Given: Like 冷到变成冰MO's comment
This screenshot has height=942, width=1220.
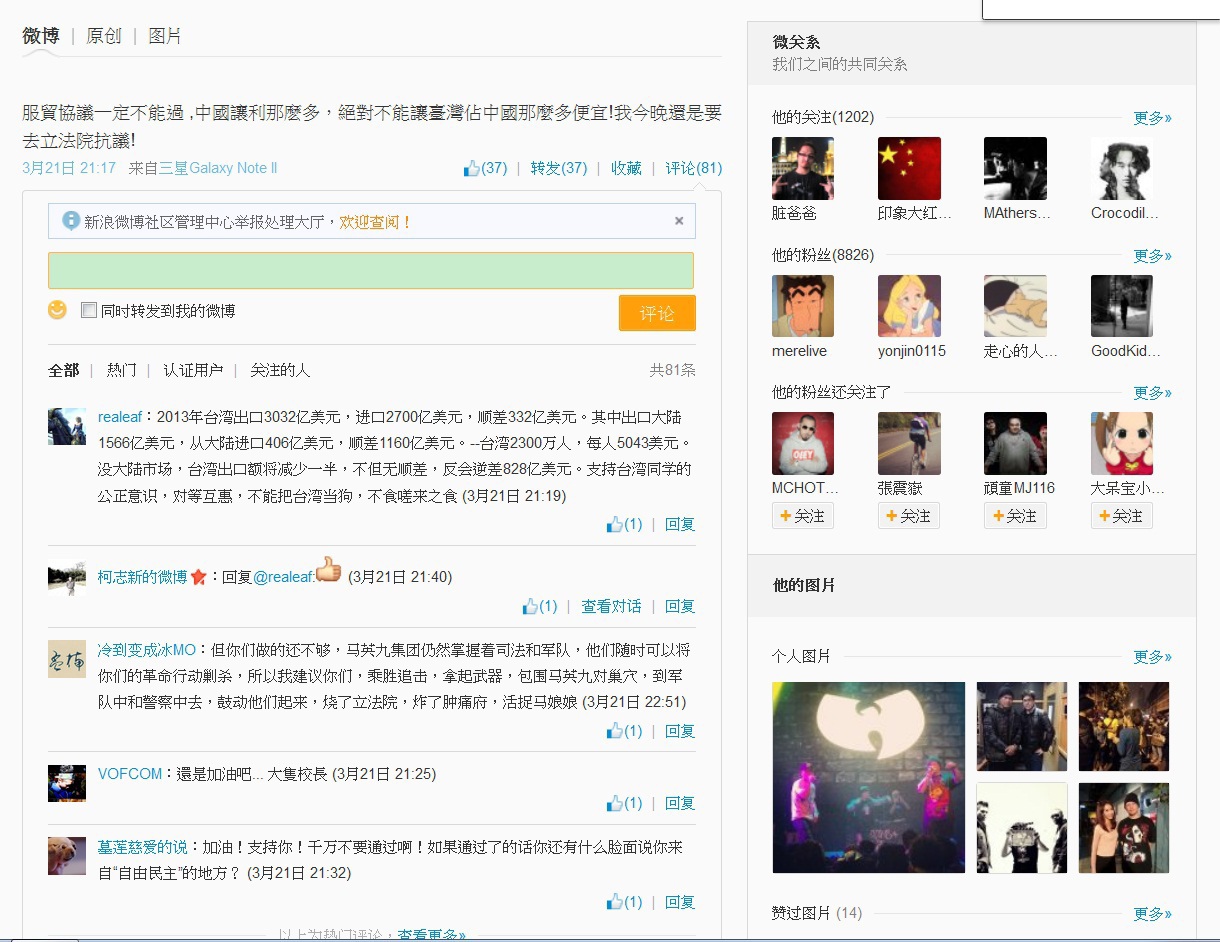Looking at the screenshot, I should pyautogui.click(x=624, y=731).
